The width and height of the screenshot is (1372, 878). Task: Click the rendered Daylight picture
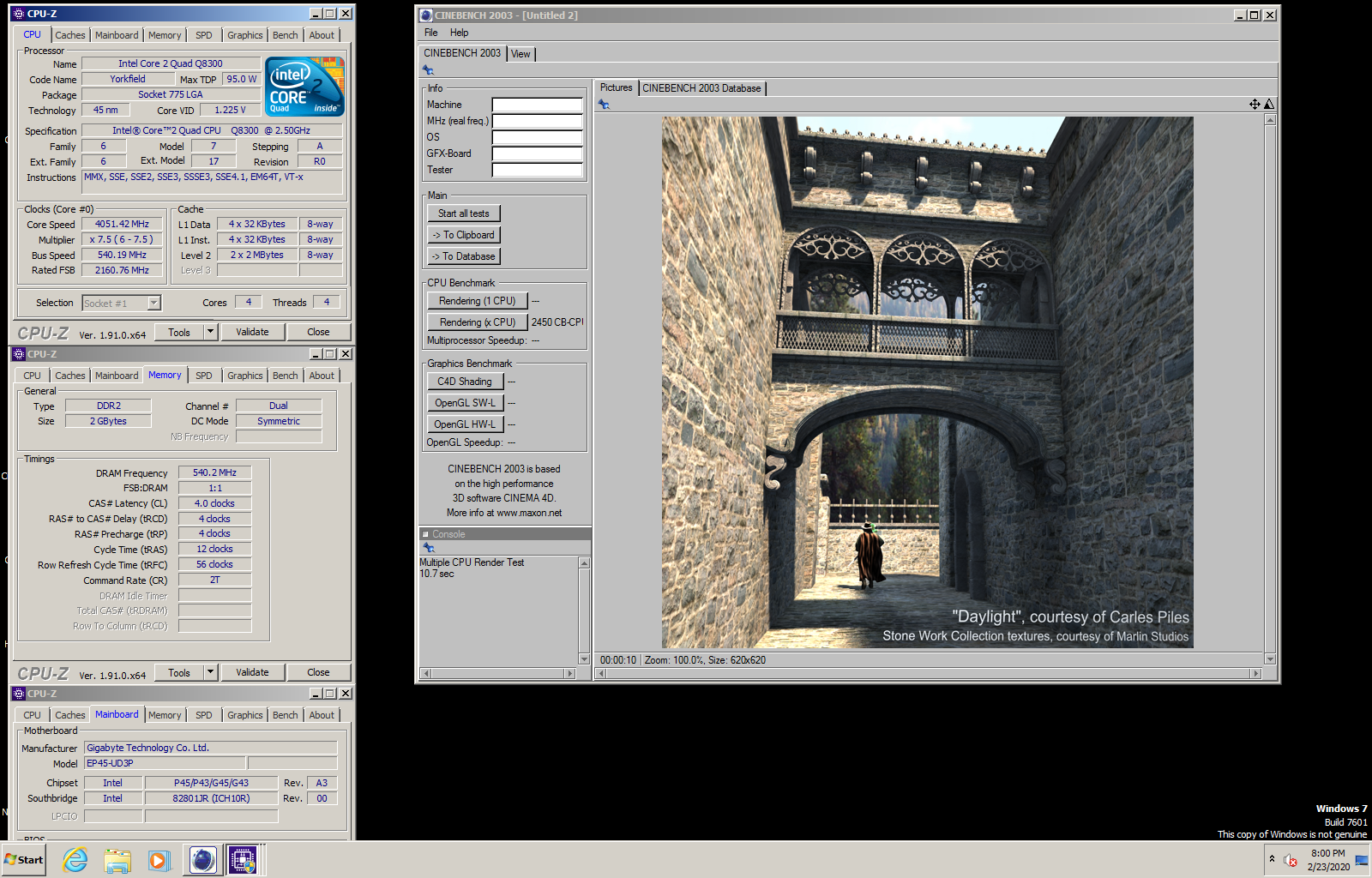928,382
